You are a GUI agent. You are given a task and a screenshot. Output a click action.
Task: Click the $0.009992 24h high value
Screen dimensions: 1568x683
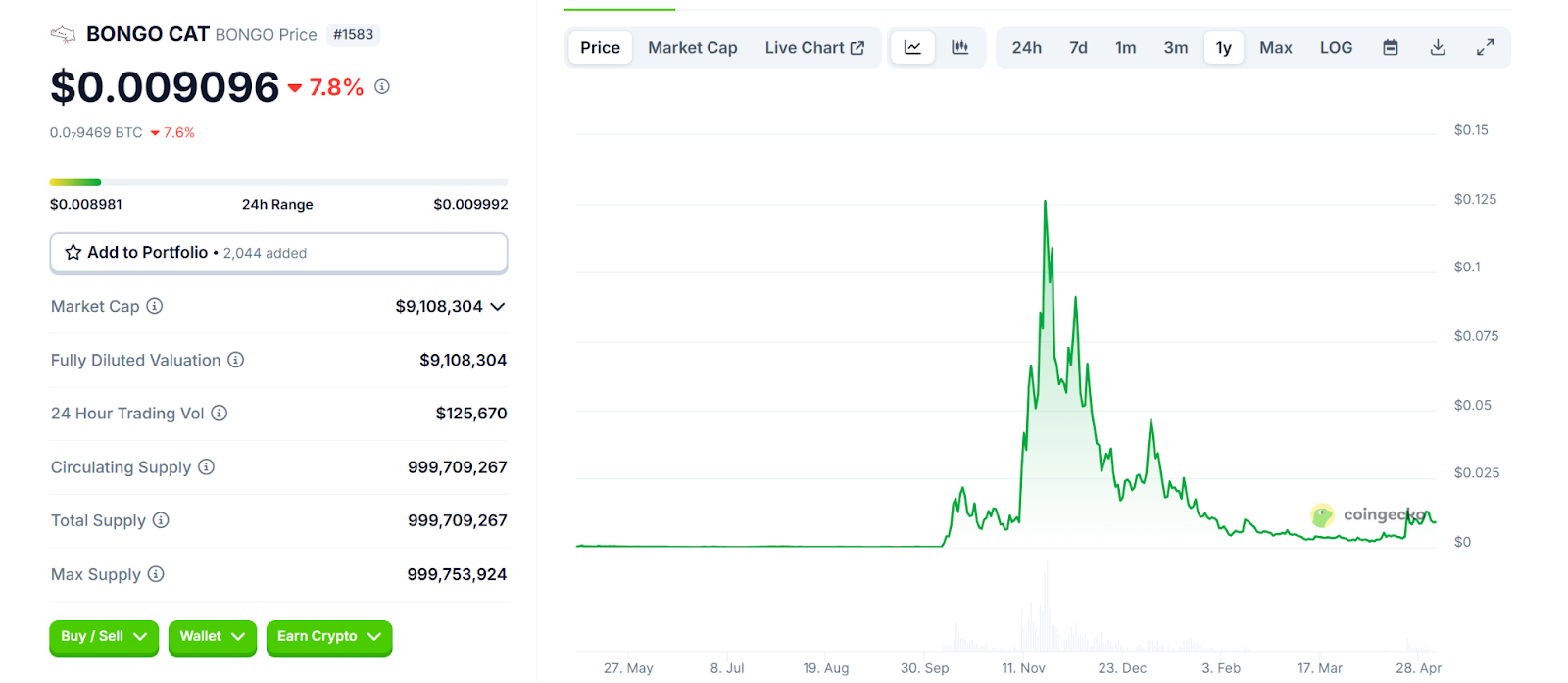coord(470,205)
